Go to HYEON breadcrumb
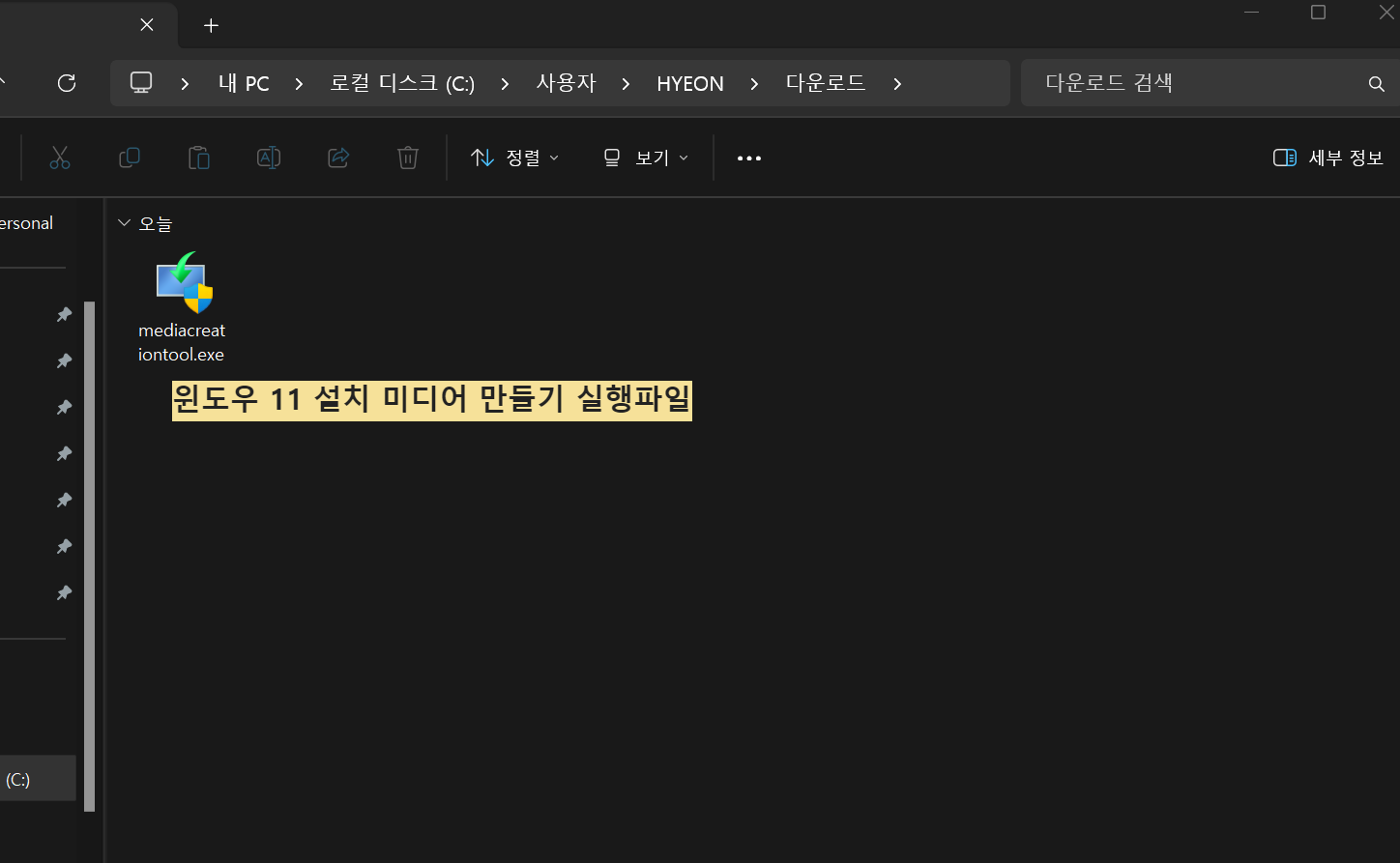 pyautogui.click(x=690, y=84)
